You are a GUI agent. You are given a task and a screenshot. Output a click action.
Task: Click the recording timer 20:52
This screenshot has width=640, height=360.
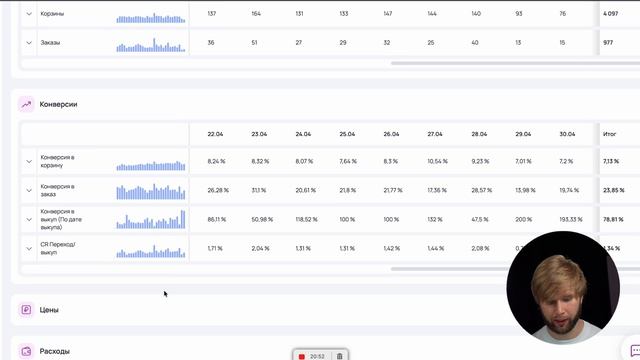tap(317, 356)
